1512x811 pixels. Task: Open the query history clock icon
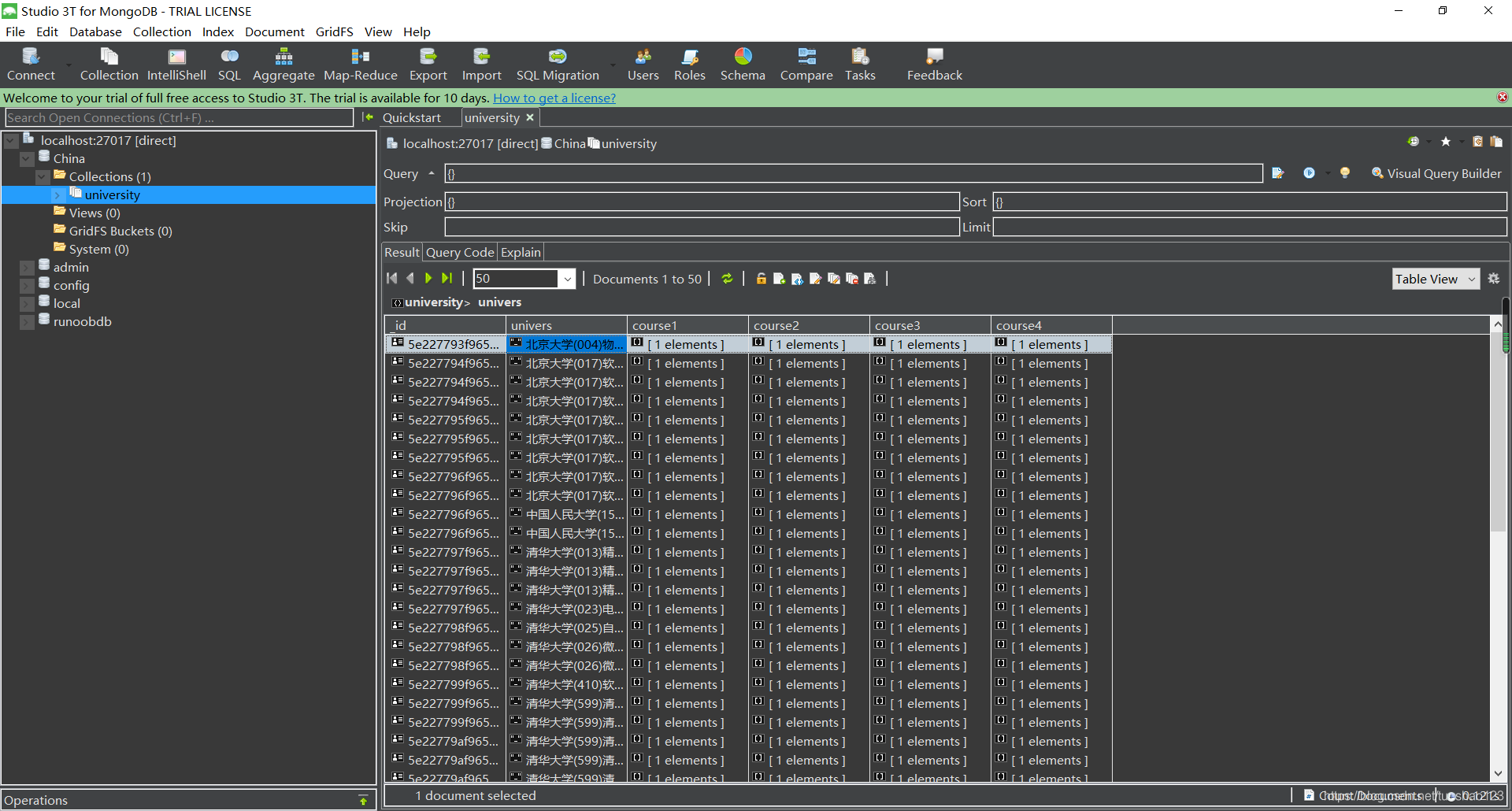coord(1414,142)
